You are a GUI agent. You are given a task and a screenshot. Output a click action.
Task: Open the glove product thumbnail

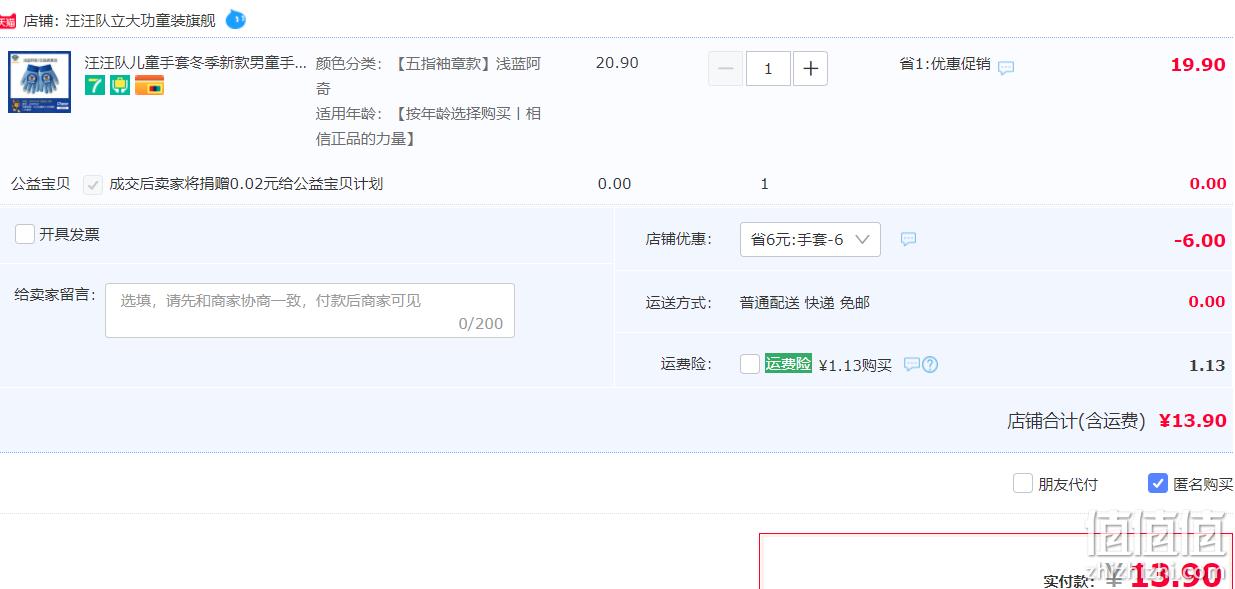tap(39, 82)
